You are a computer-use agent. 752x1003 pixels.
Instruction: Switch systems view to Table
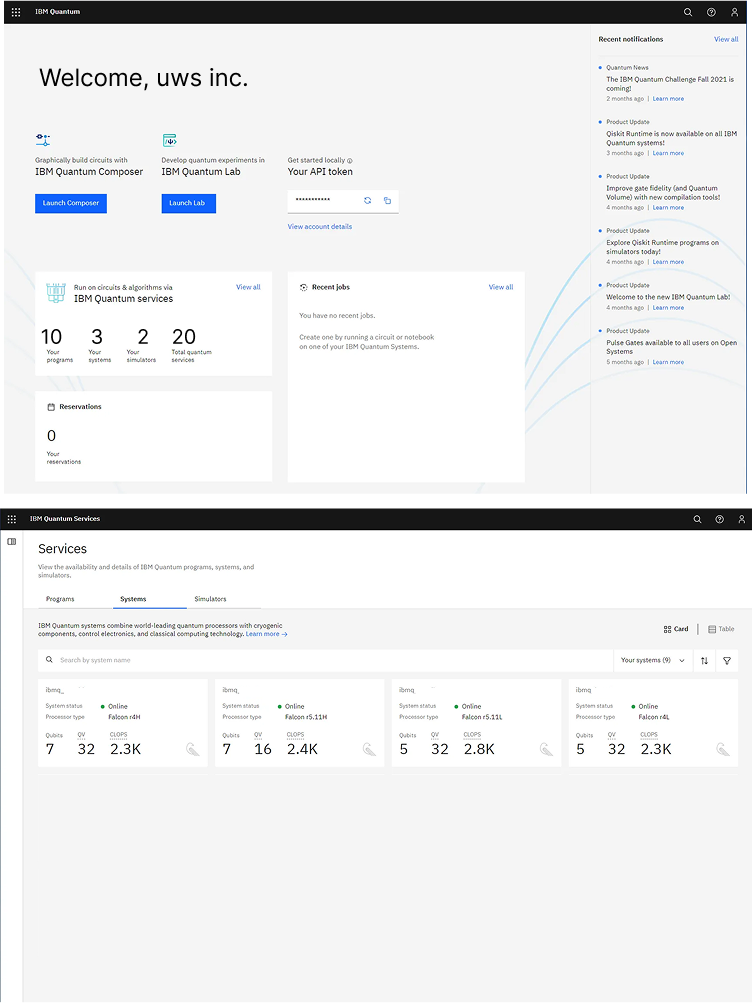[721, 629]
